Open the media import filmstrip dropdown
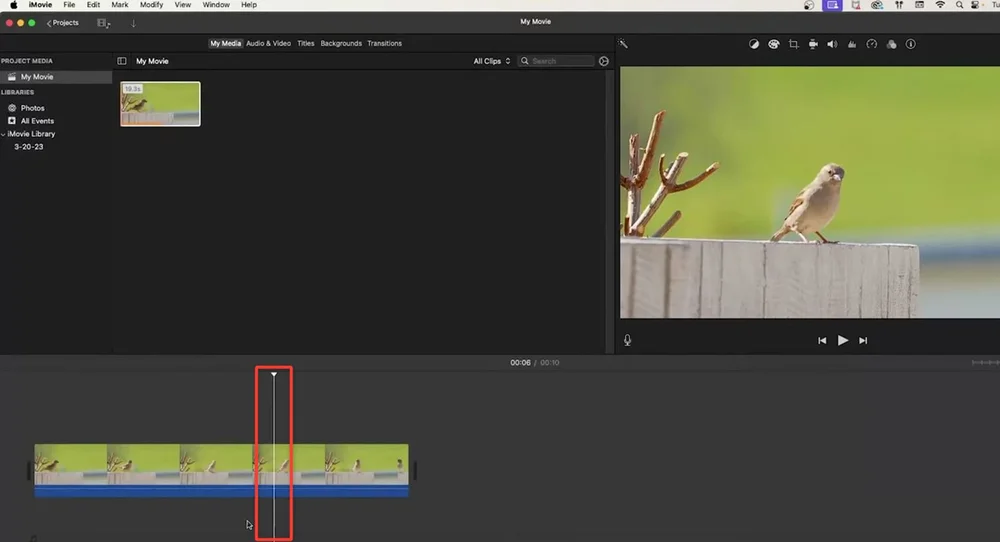The width and height of the screenshot is (1000, 542). pyautogui.click(x=104, y=23)
